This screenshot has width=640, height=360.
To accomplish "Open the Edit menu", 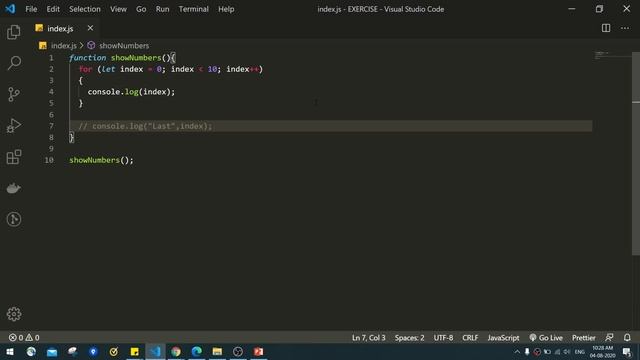I will pyautogui.click(x=53, y=9).
